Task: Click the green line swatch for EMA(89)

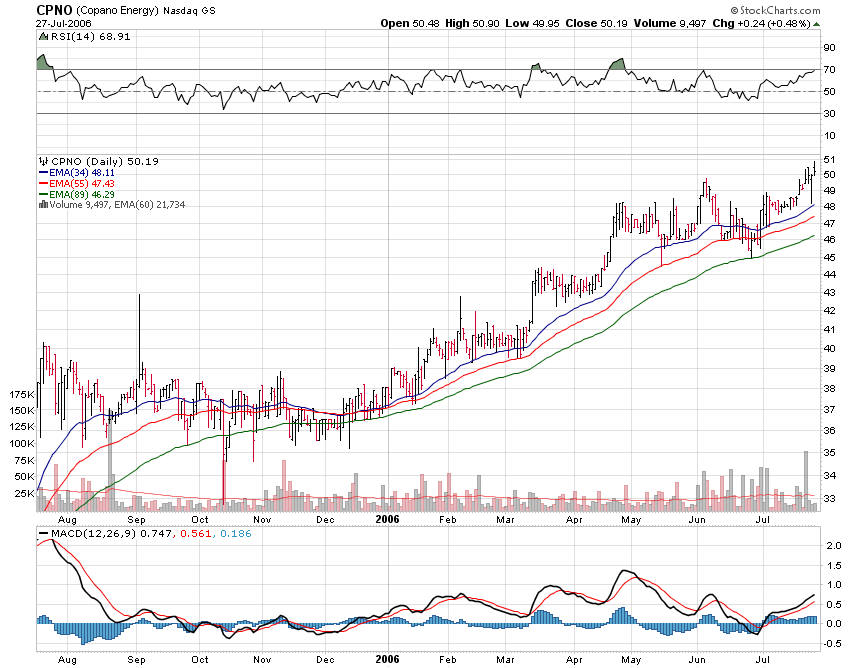Action: [x=43, y=195]
